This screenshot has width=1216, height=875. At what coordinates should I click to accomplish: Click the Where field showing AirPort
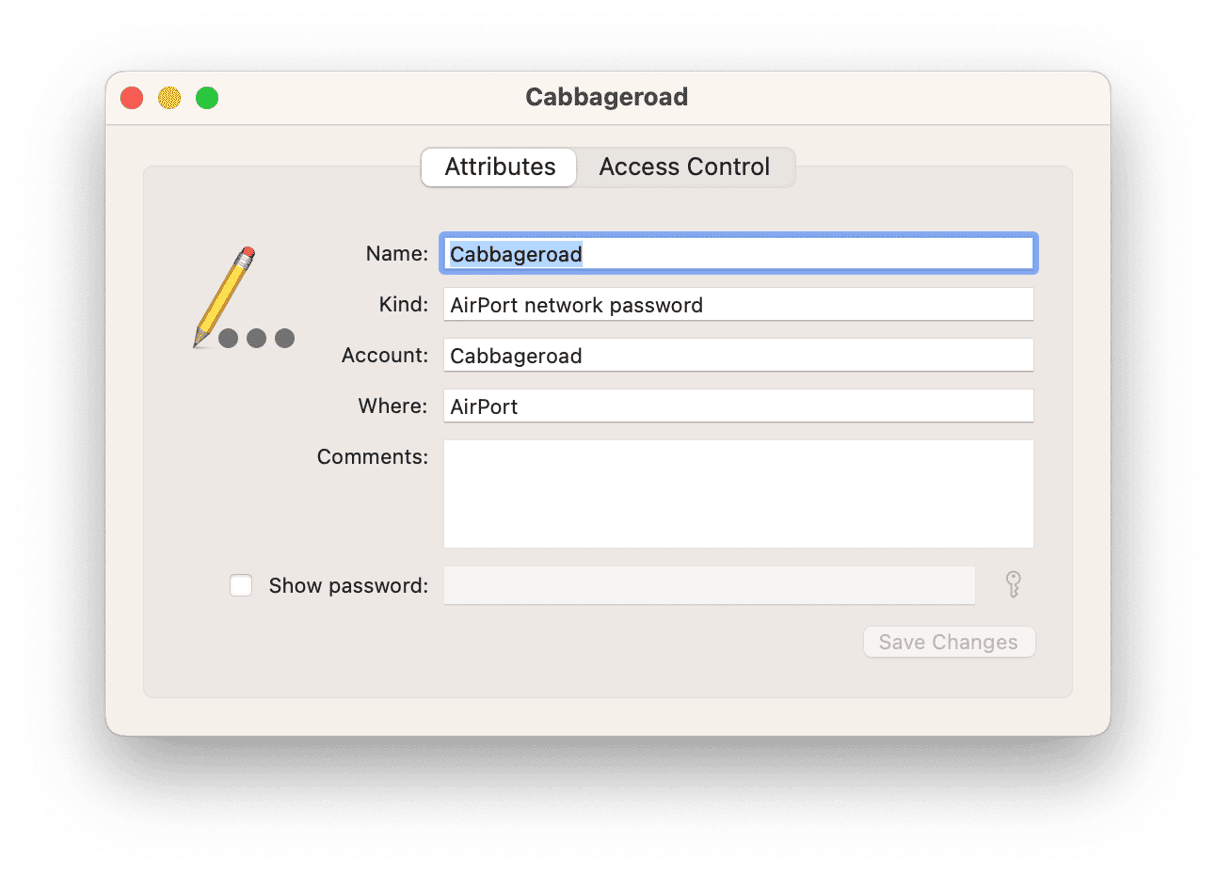(738, 406)
